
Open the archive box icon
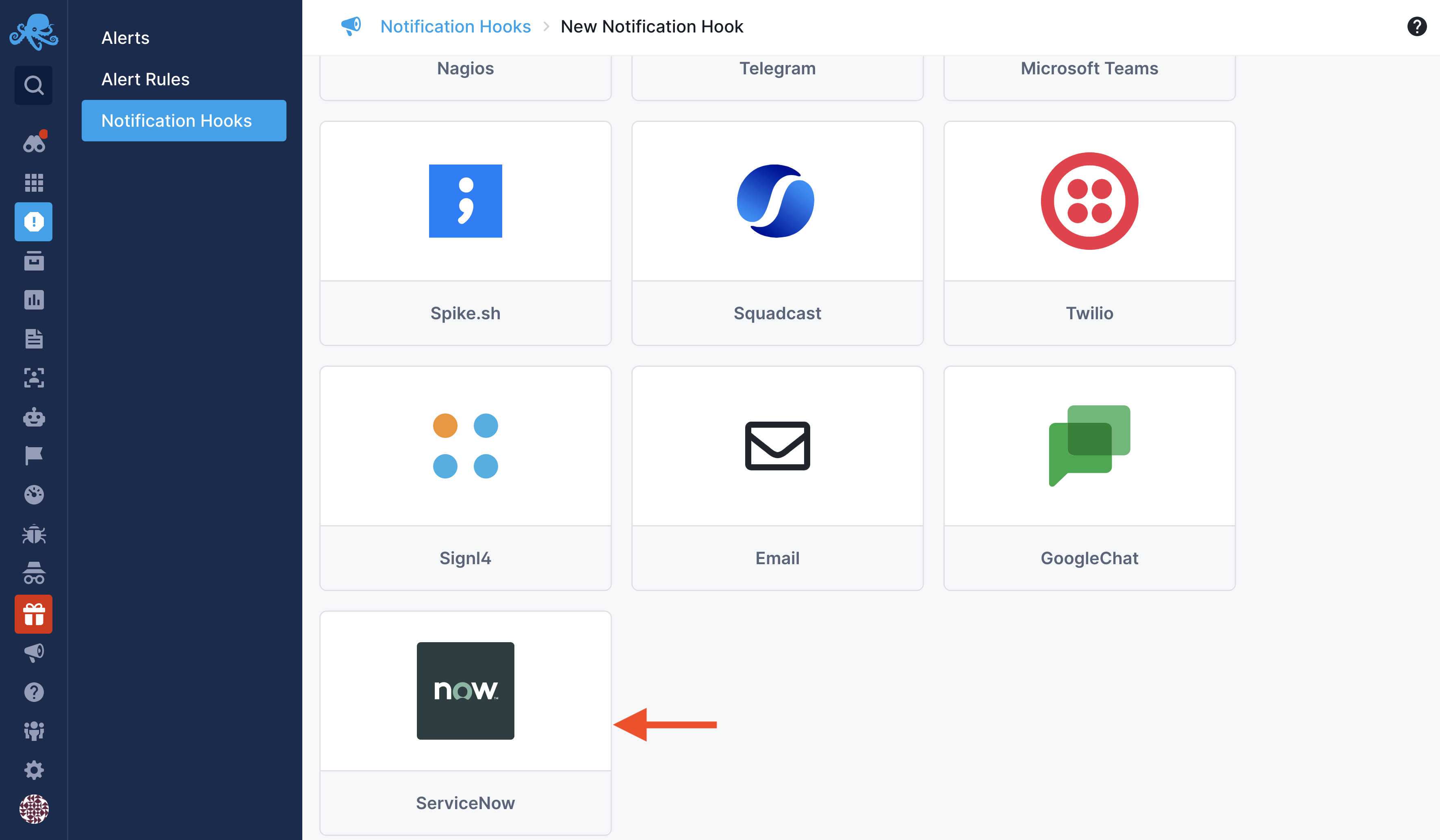pyautogui.click(x=34, y=261)
